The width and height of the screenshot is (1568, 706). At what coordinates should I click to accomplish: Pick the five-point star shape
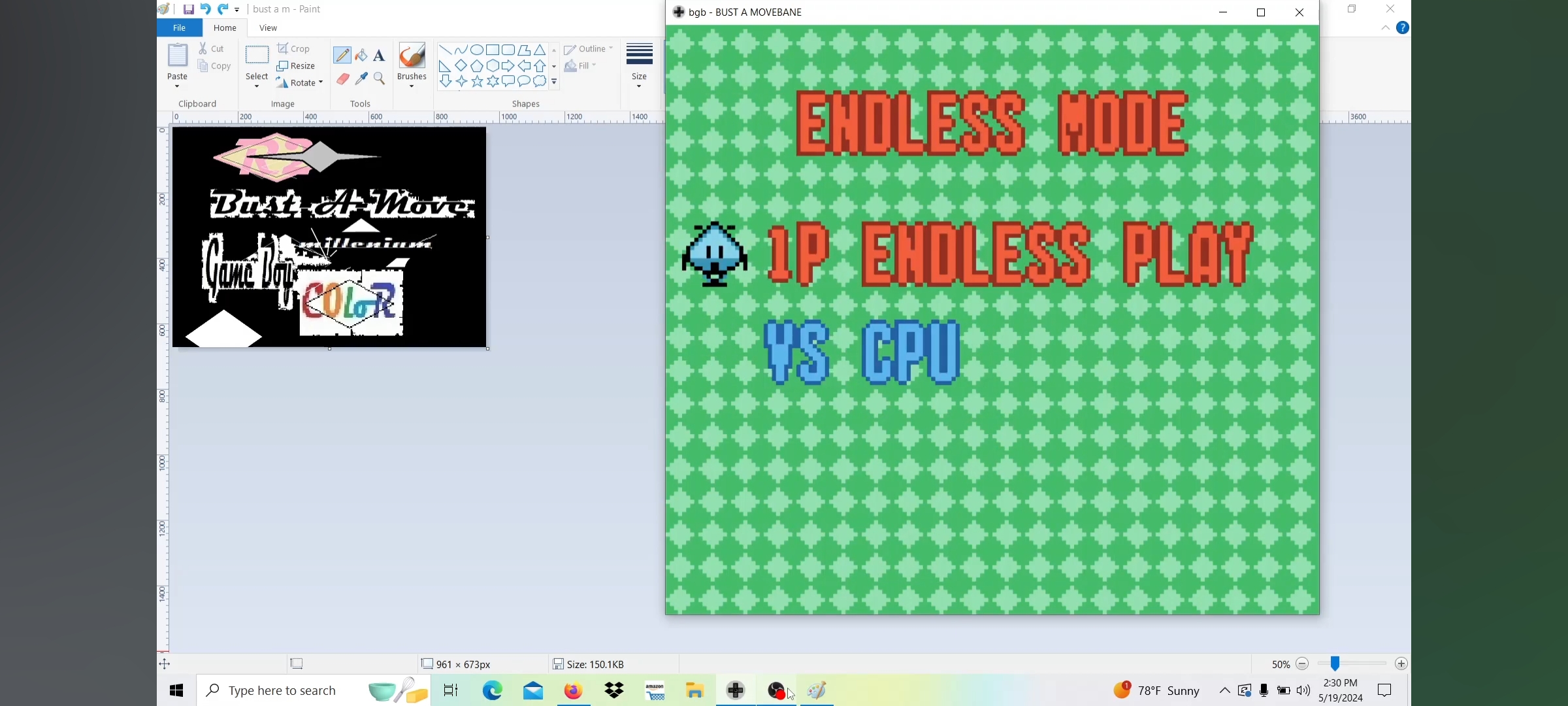coord(477,81)
